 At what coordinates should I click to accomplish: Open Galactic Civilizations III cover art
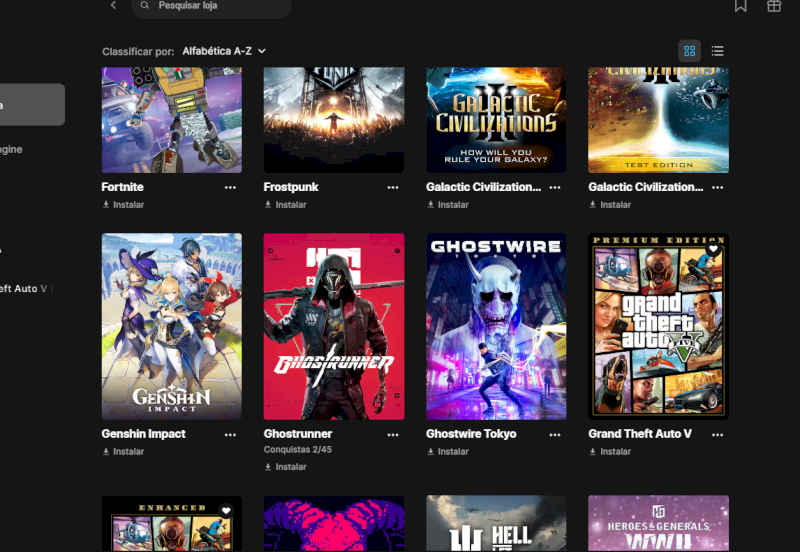(496, 120)
